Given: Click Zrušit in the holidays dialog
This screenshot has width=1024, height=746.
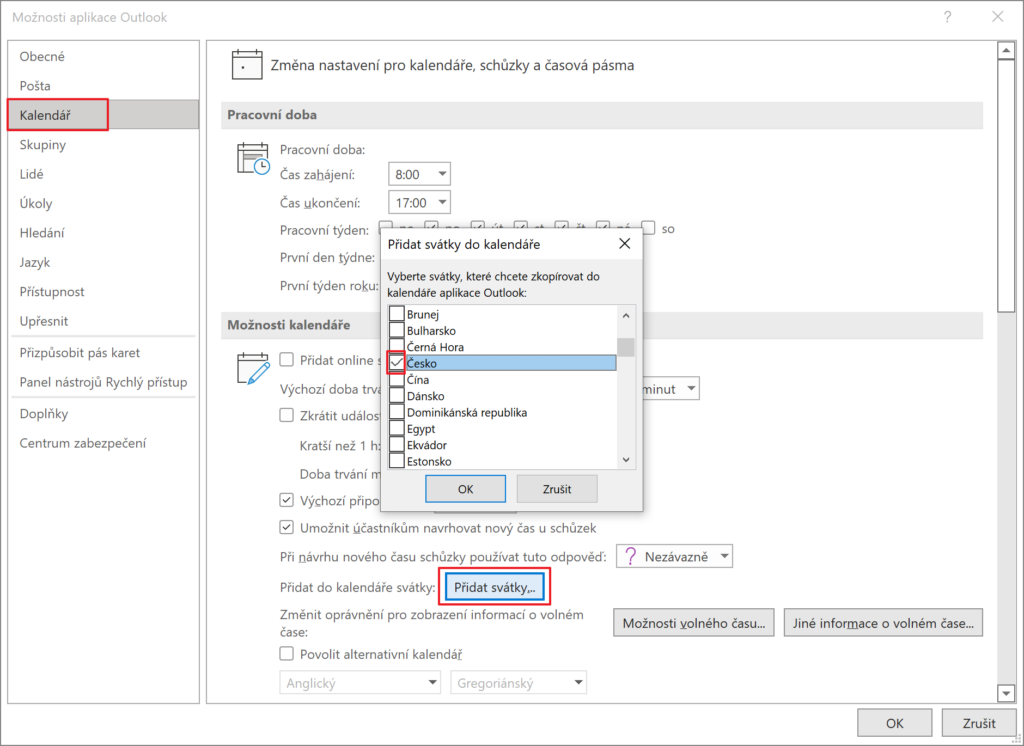Looking at the screenshot, I should (557, 489).
